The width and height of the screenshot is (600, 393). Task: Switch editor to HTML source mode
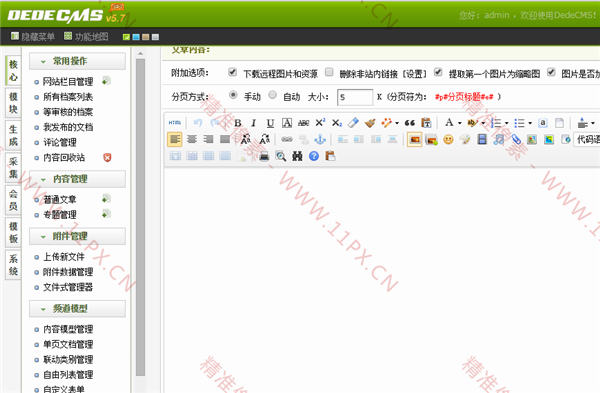click(x=174, y=123)
